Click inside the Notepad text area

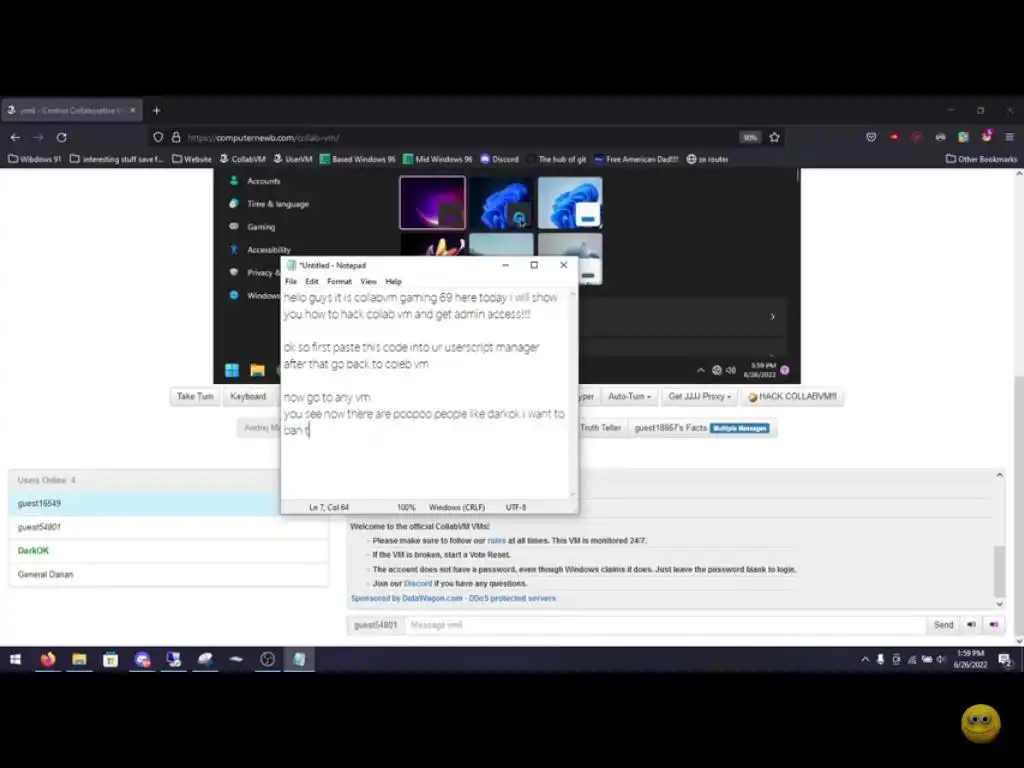click(426, 394)
